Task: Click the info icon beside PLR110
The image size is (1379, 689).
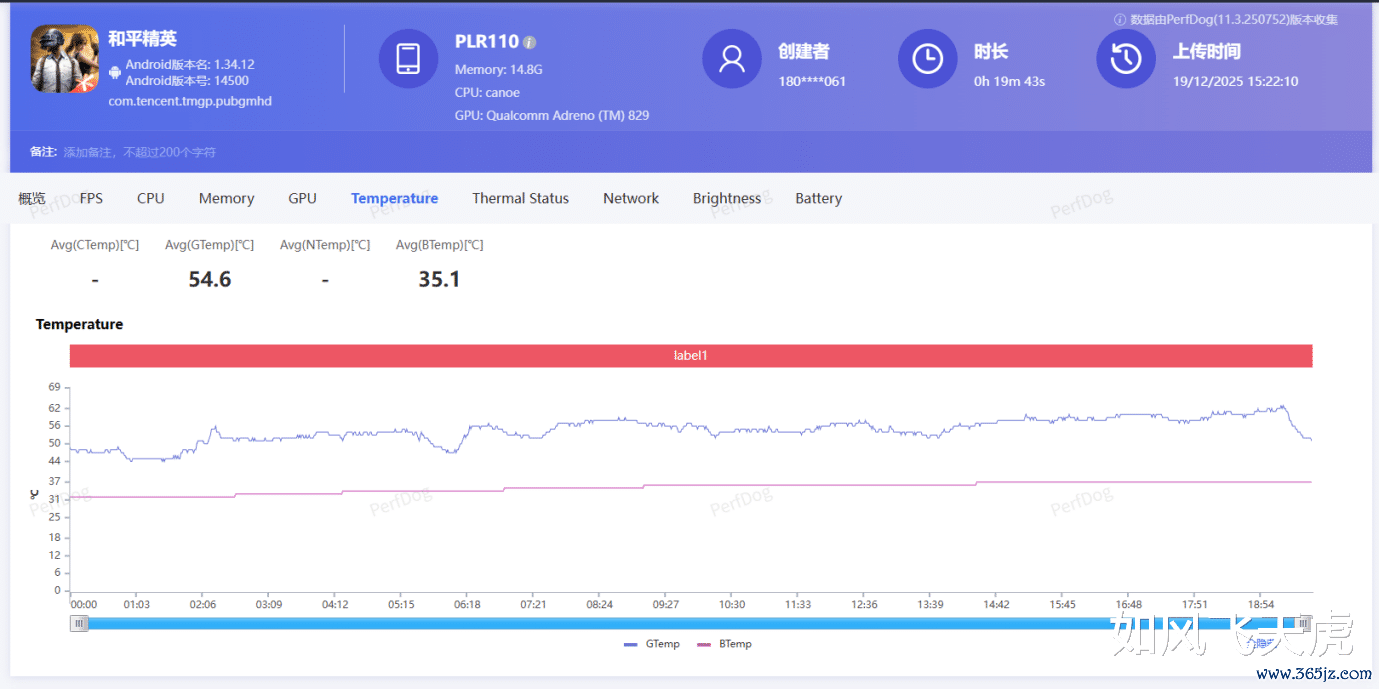Action: [x=530, y=43]
